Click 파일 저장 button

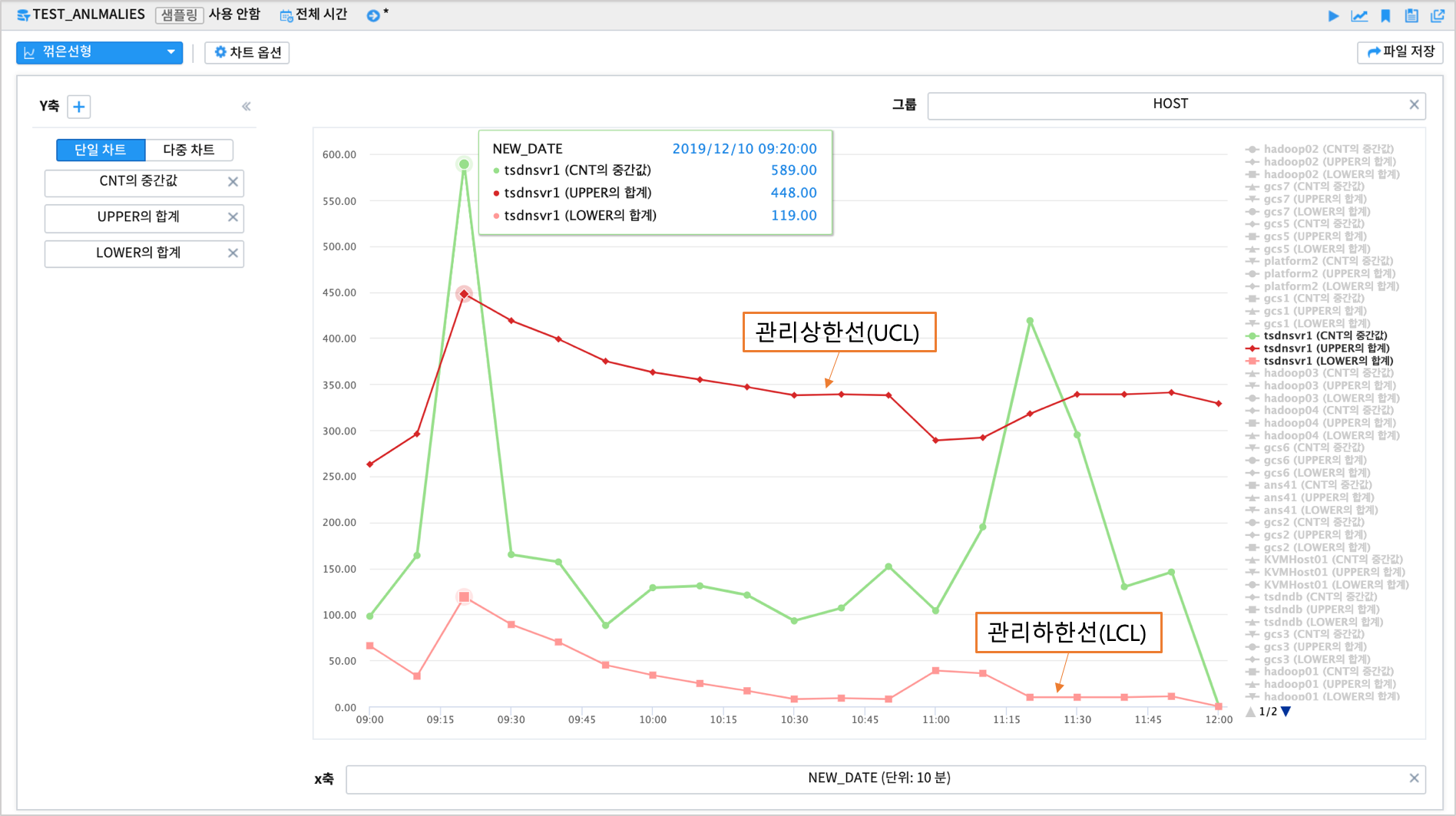(1401, 52)
